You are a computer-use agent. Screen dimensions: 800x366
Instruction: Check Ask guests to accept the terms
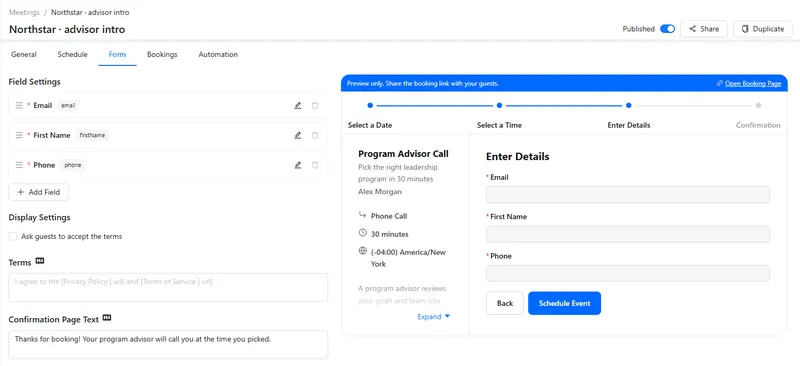tap(13, 236)
